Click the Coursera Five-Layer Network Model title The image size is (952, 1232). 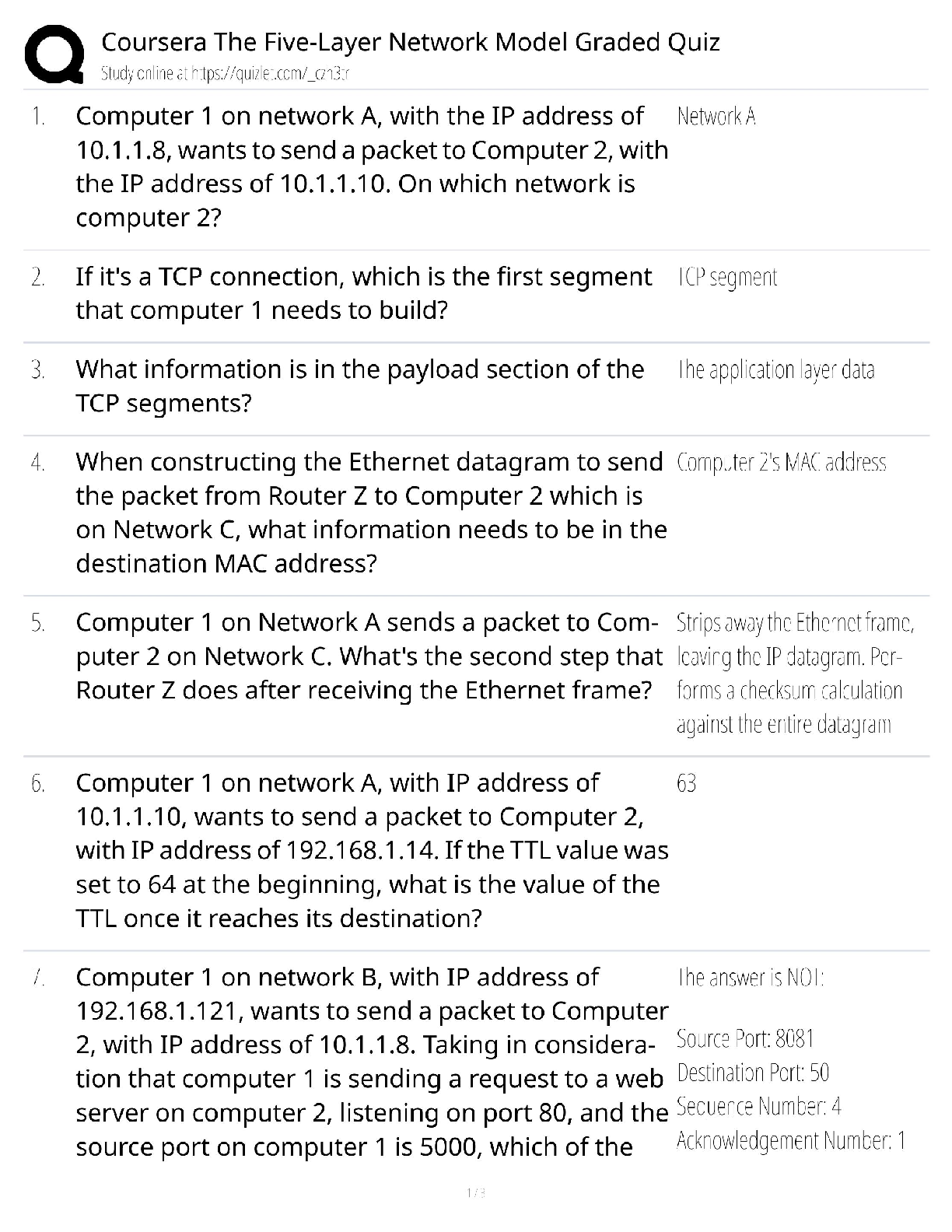tap(411, 42)
